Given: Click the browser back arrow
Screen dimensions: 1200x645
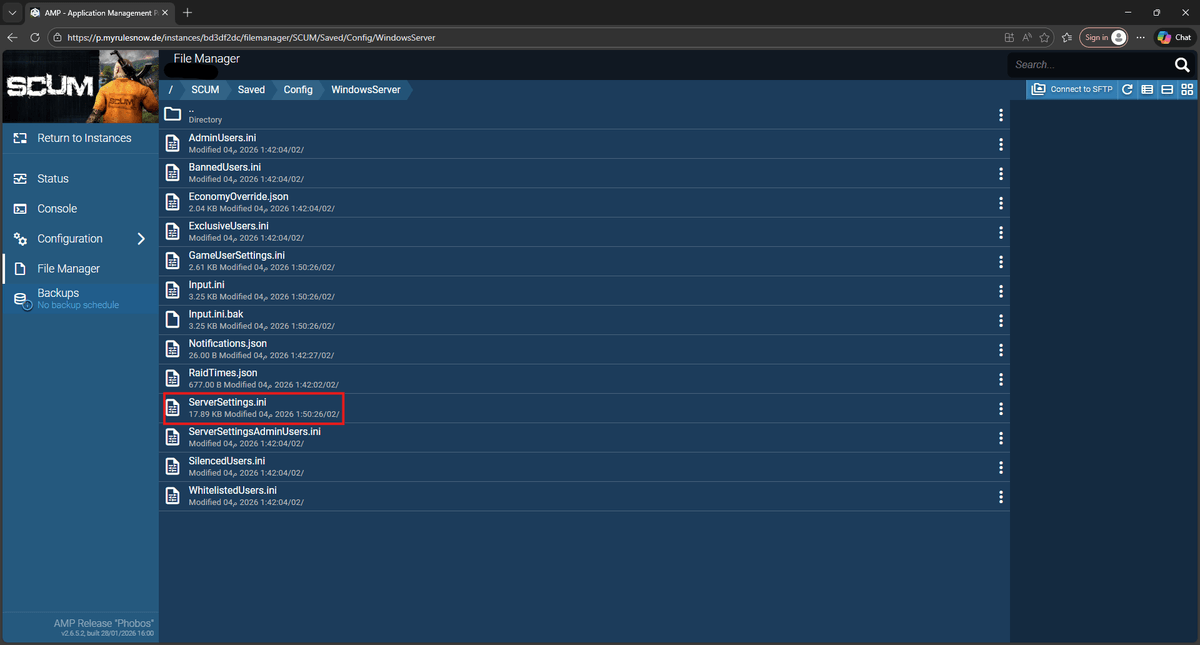Looking at the screenshot, I should pyautogui.click(x=11, y=37).
